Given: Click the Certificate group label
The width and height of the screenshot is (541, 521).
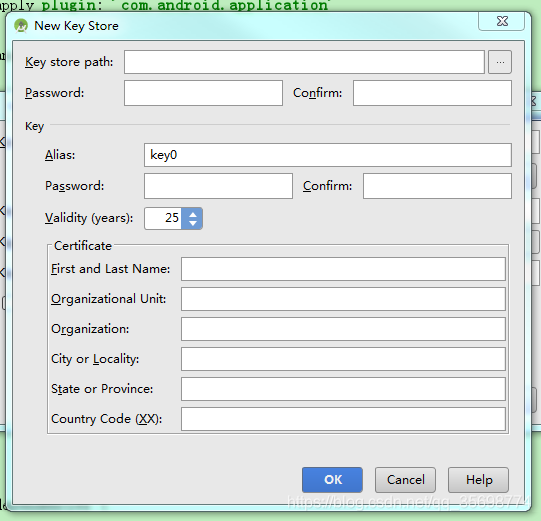Looking at the screenshot, I should coord(83,246).
